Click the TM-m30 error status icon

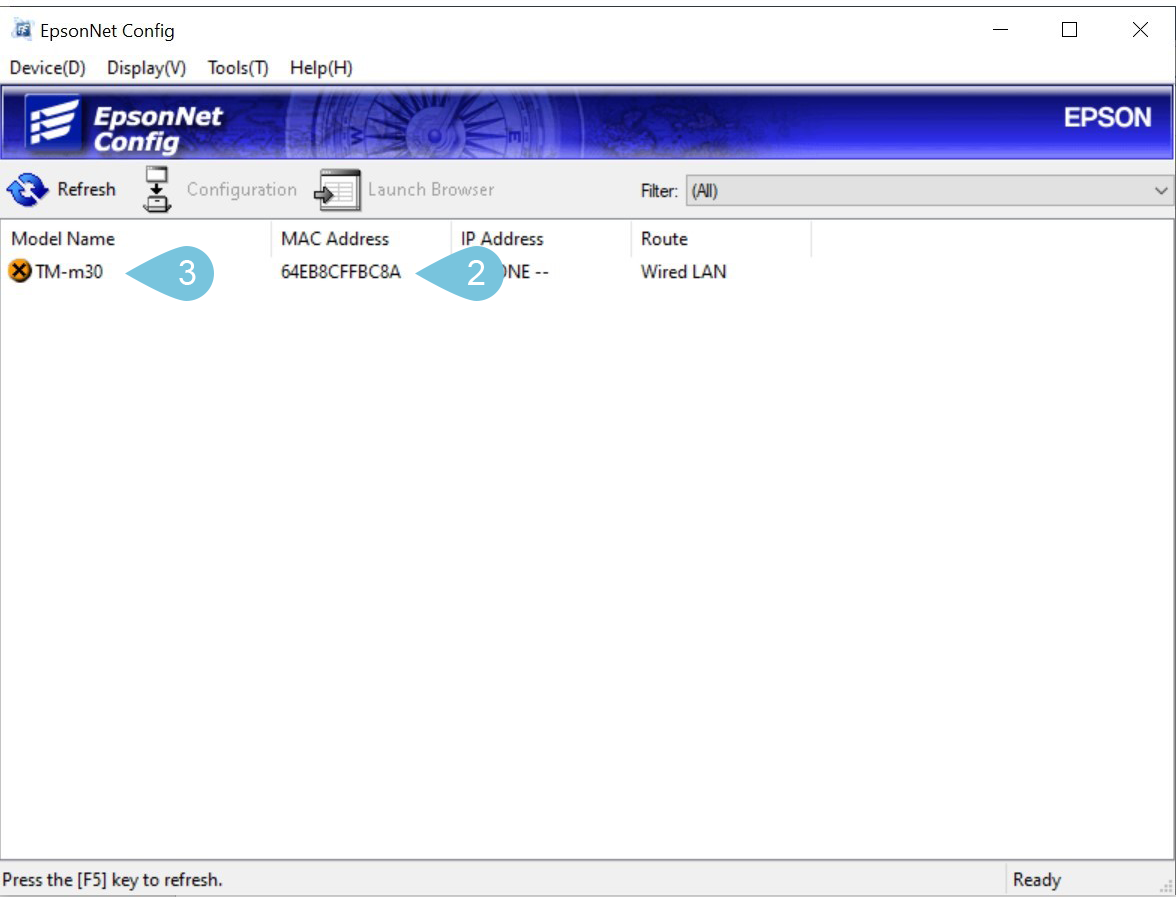pyautogui.click(x=18, y=271)
